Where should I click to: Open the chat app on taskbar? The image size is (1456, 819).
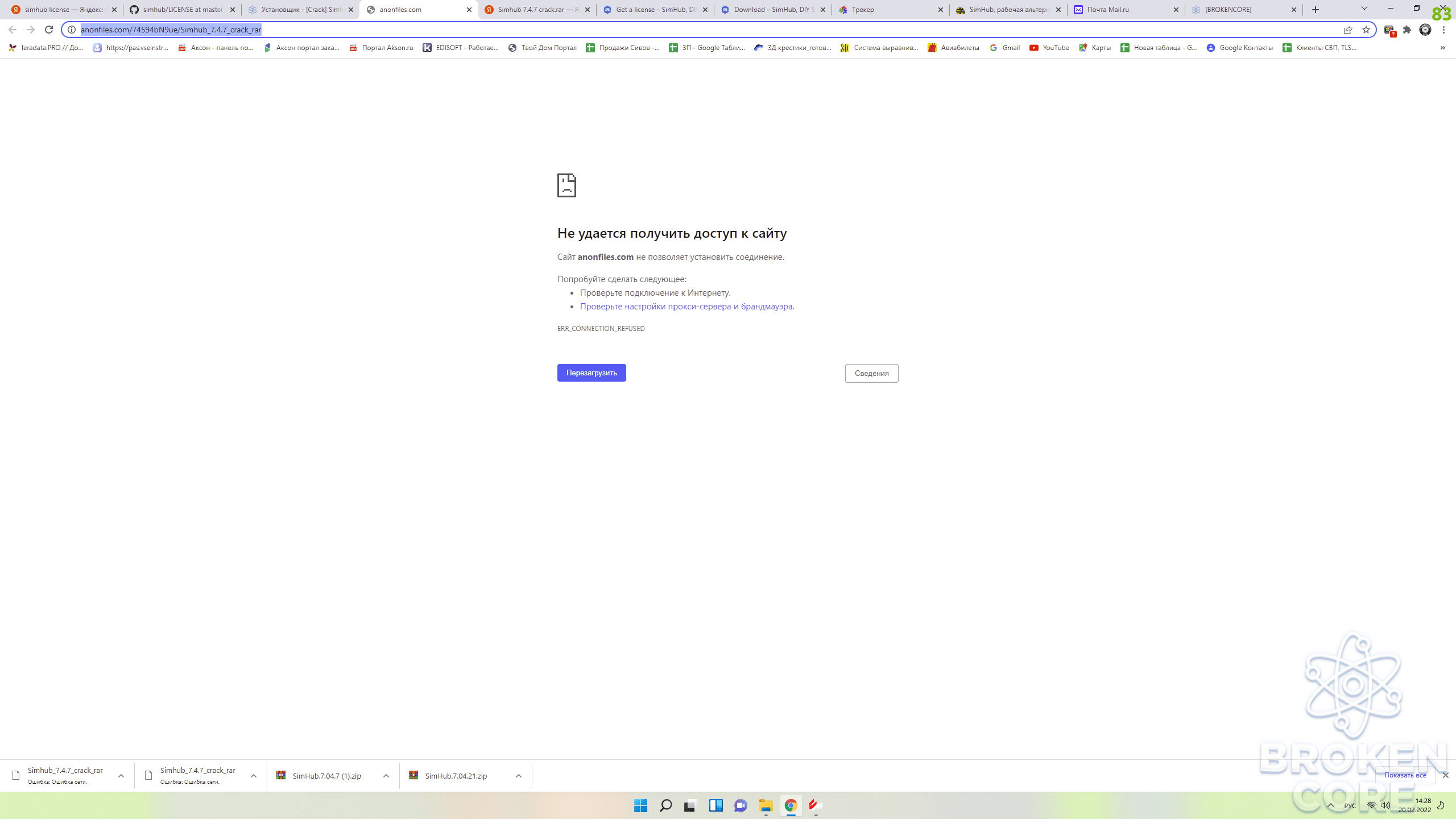741,805
